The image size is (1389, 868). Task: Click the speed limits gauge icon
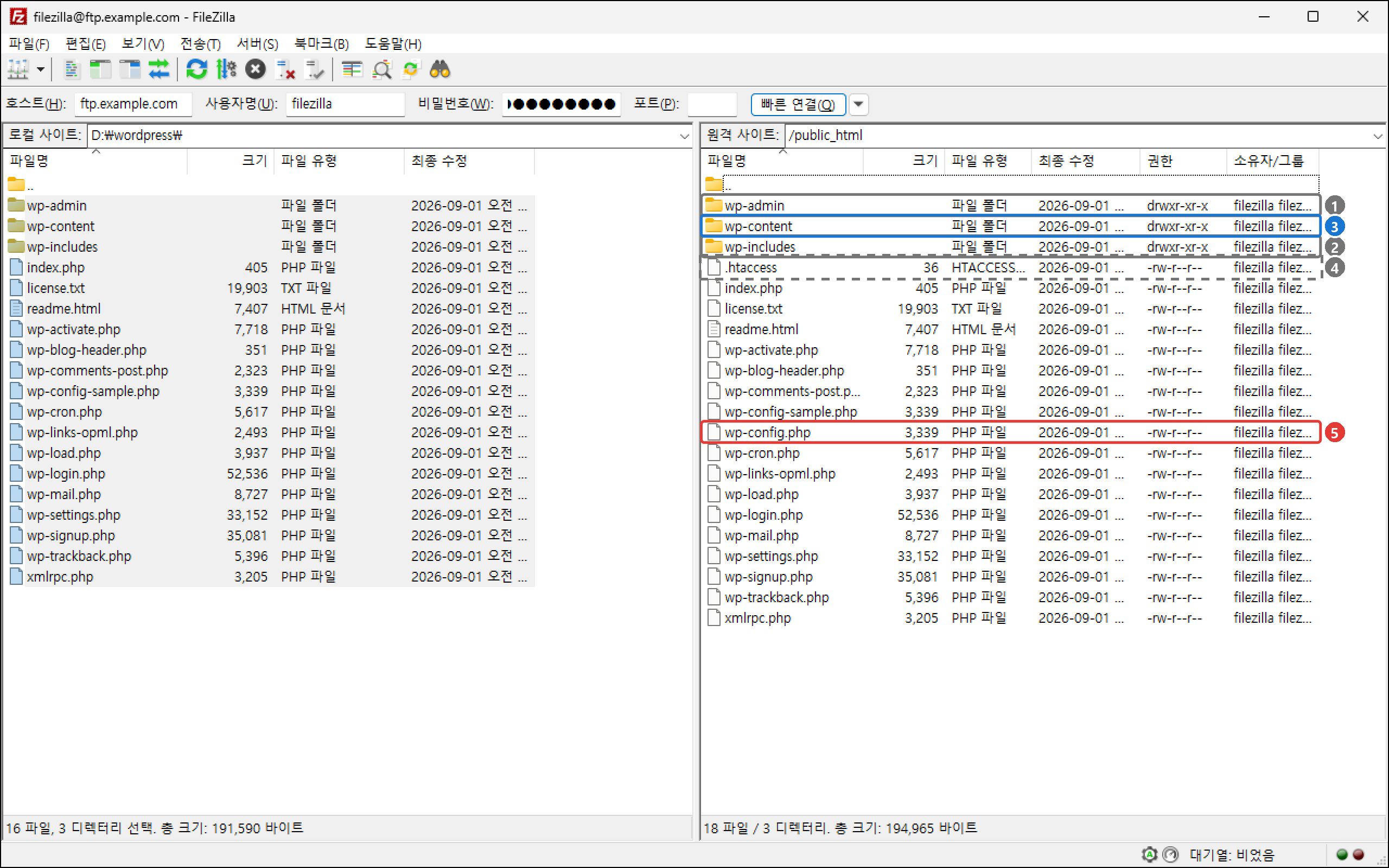pyautogui.click(x=1170, y=854)
